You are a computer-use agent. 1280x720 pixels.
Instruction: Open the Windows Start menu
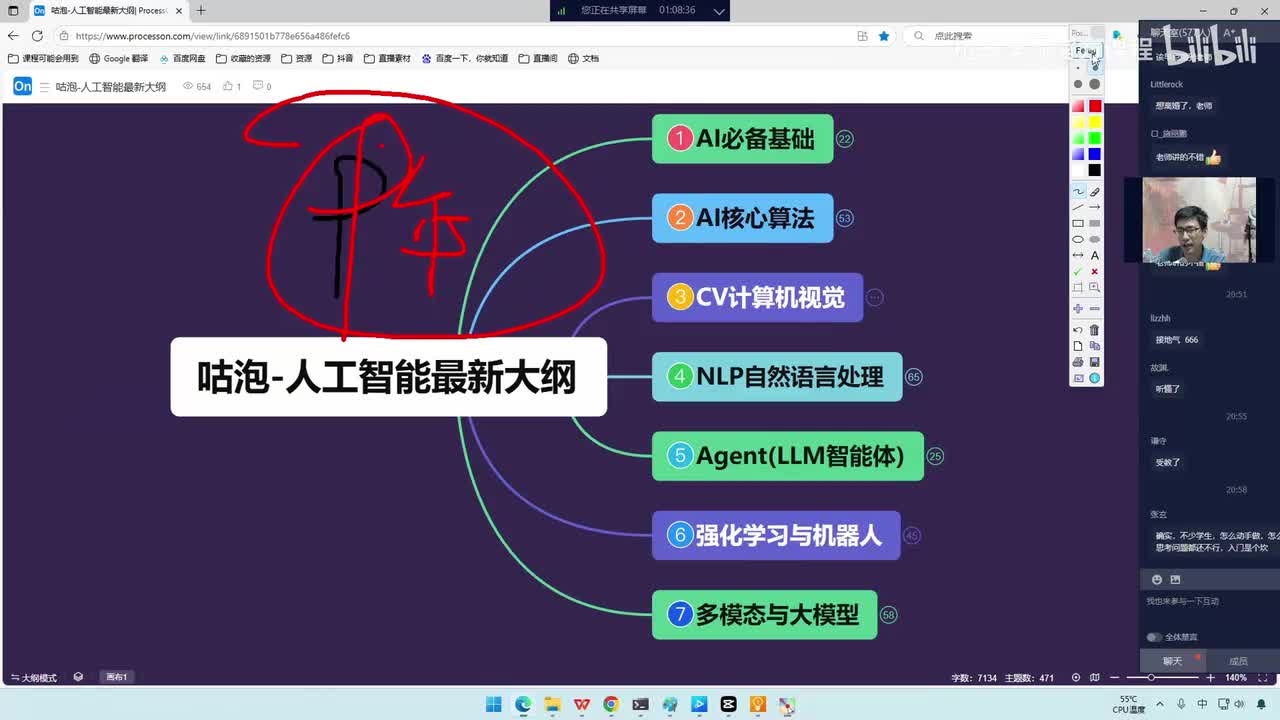494,705
